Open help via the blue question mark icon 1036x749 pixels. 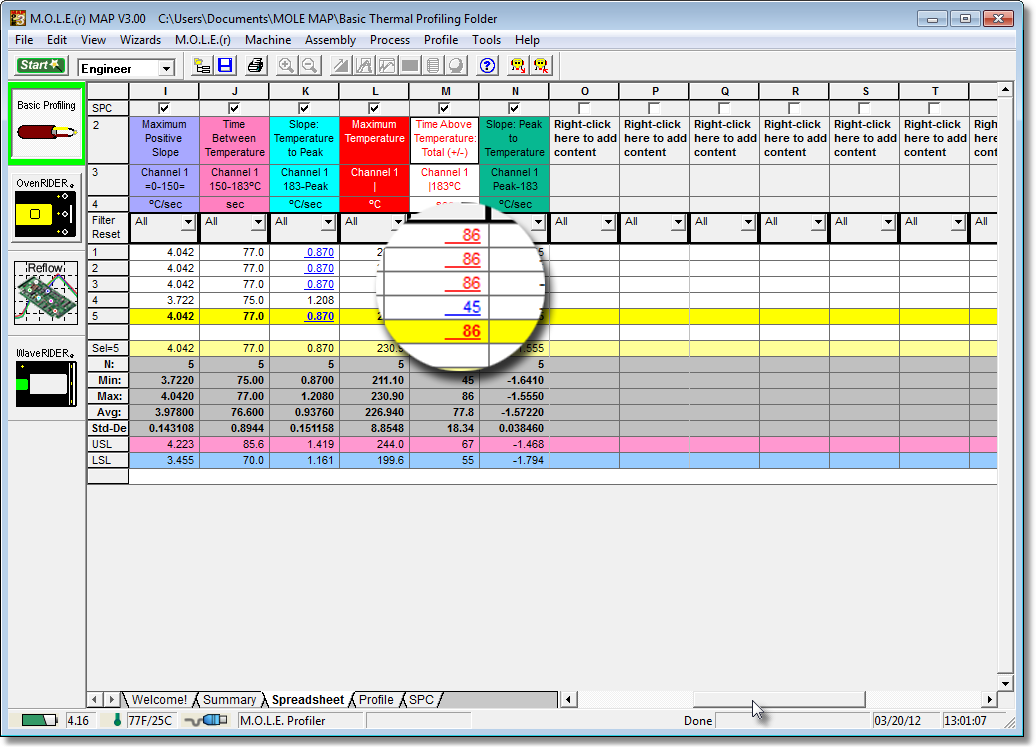488,65
